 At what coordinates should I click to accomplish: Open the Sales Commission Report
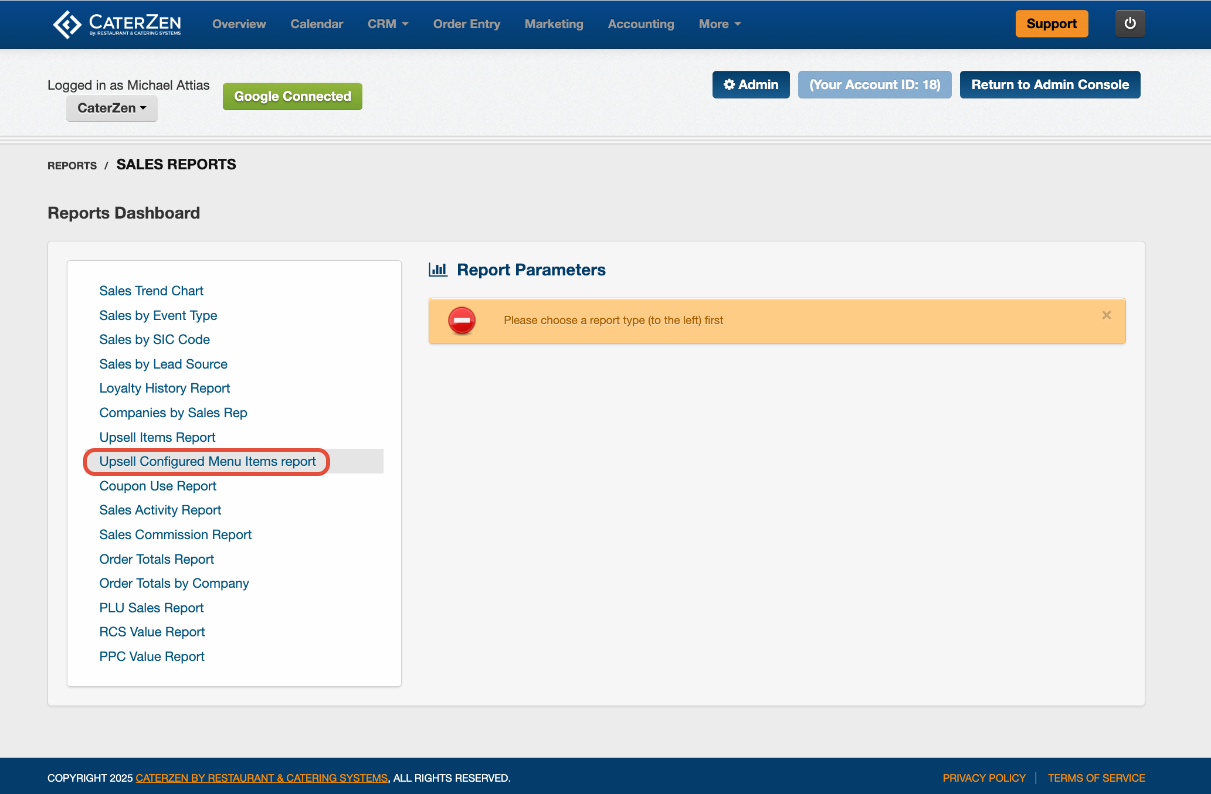click(x=175, y=535)
